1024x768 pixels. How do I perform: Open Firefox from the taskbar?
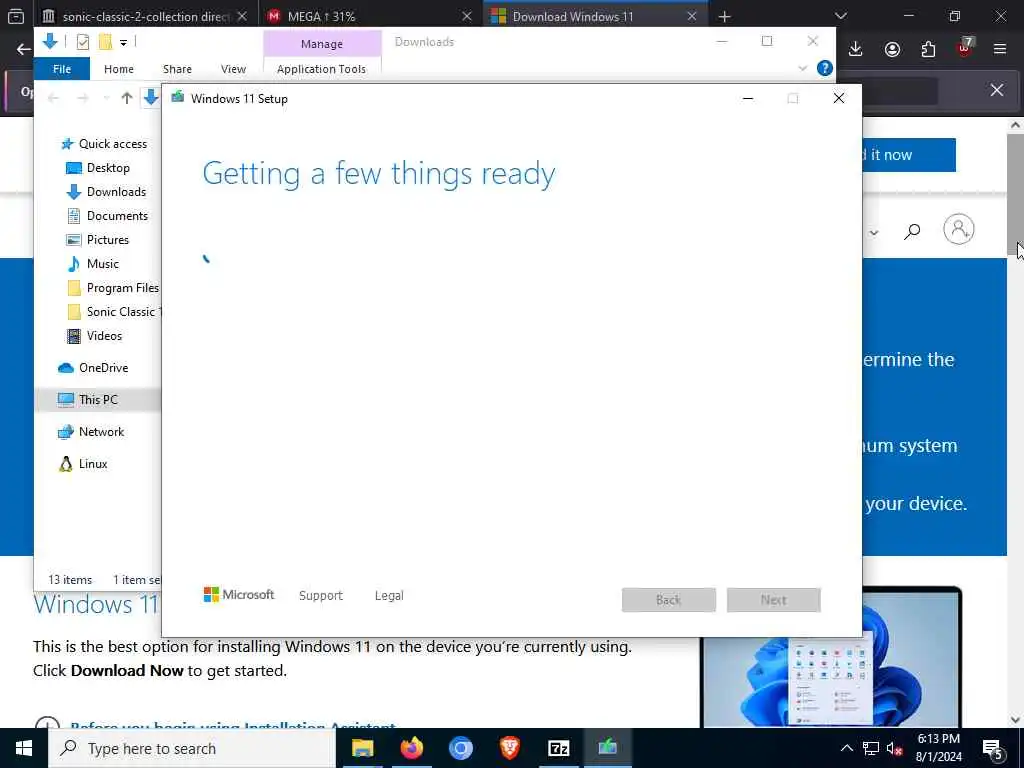click(411, 748)
